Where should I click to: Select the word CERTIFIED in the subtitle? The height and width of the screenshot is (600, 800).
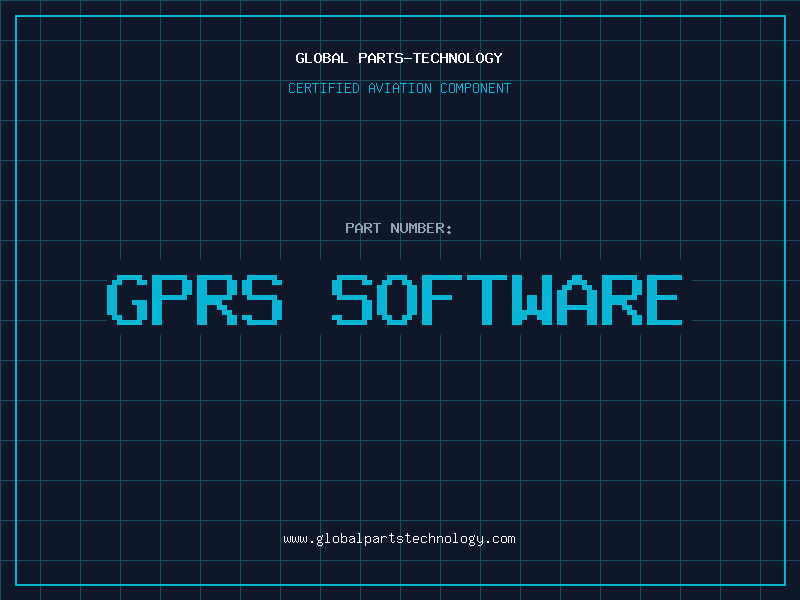pos(324,89)
